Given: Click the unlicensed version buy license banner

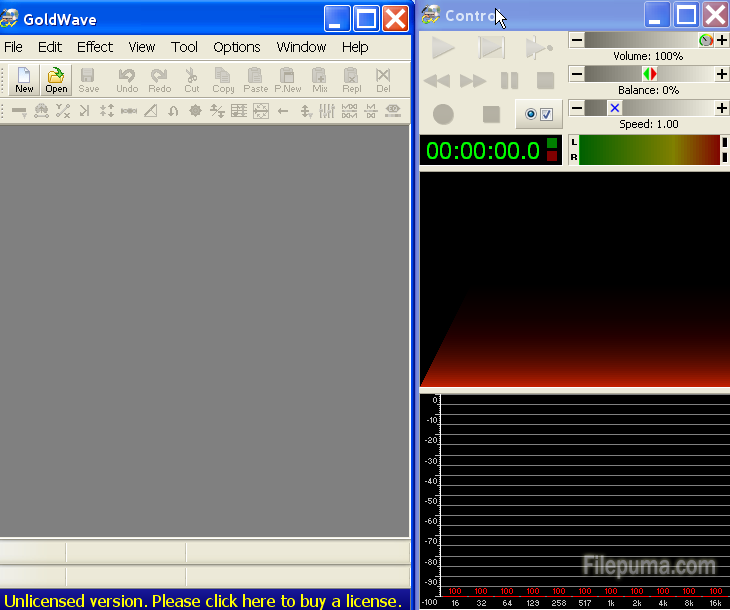Looking at the screenshot, I should 203,601.
